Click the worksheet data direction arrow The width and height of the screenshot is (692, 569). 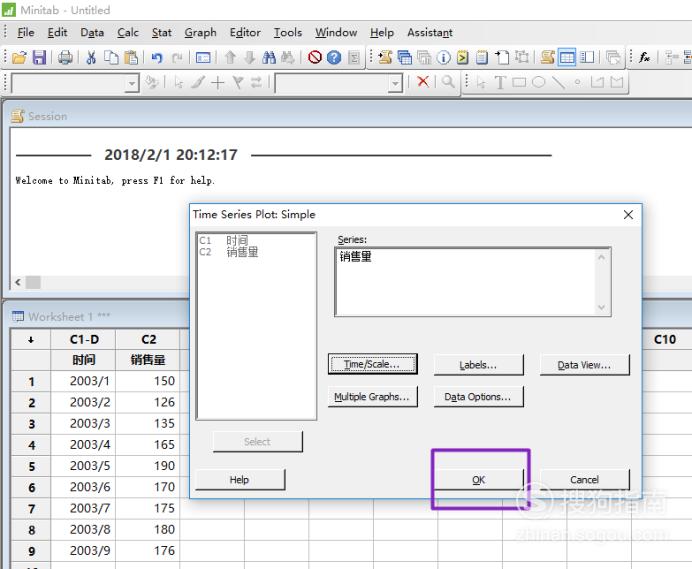point(31,339)
